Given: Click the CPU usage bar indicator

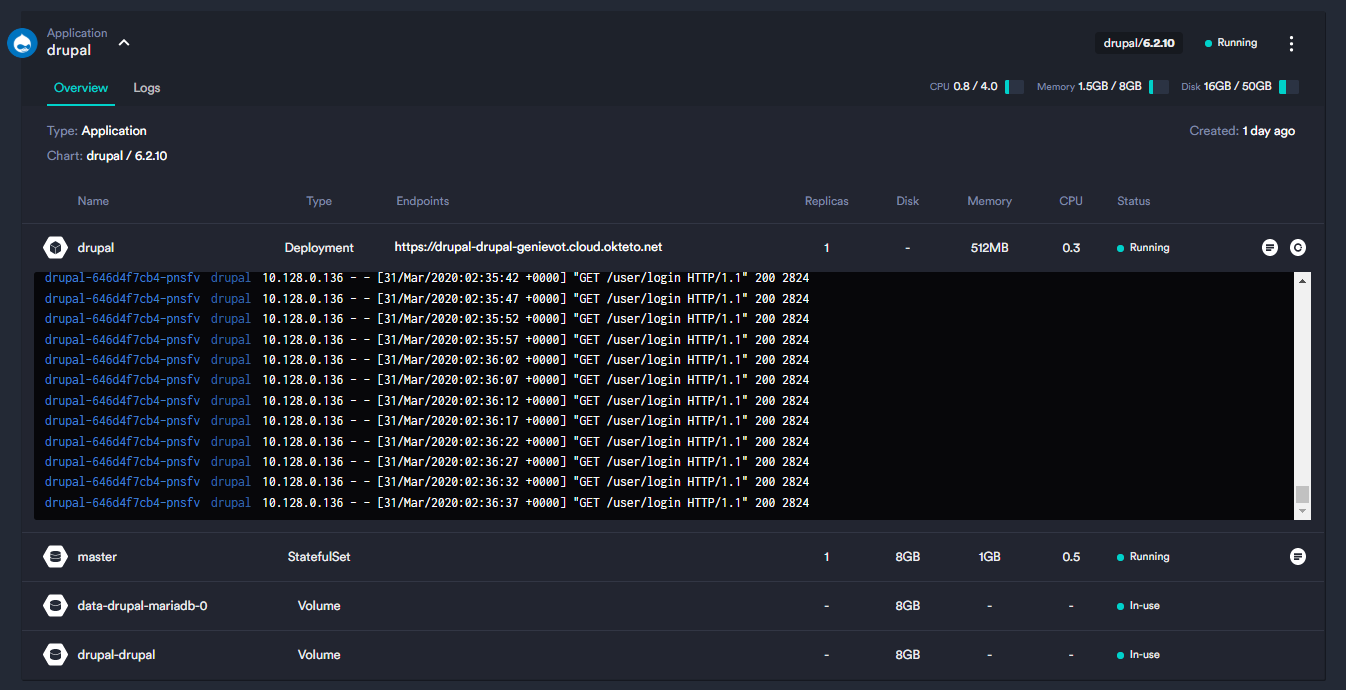Looking at the screenshot, I should (1014, 87).
